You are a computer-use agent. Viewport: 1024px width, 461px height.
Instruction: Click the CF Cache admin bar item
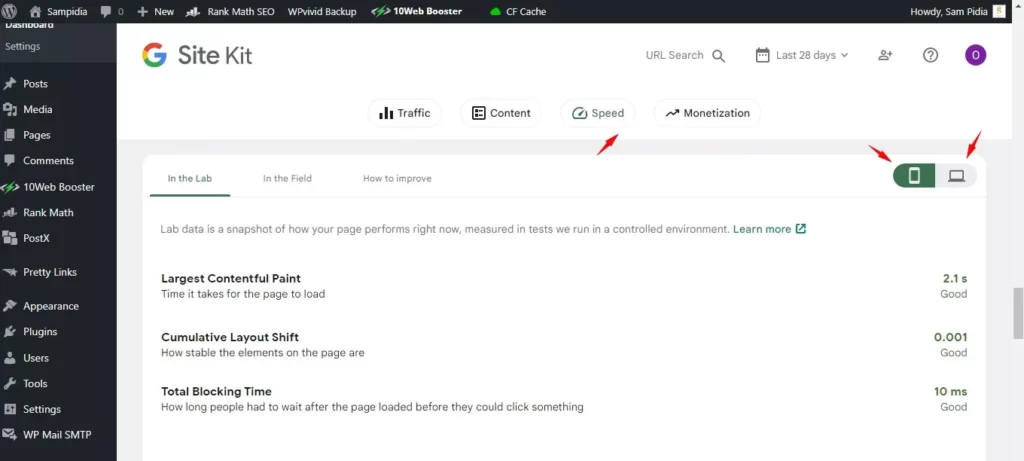tap(517, 11)
